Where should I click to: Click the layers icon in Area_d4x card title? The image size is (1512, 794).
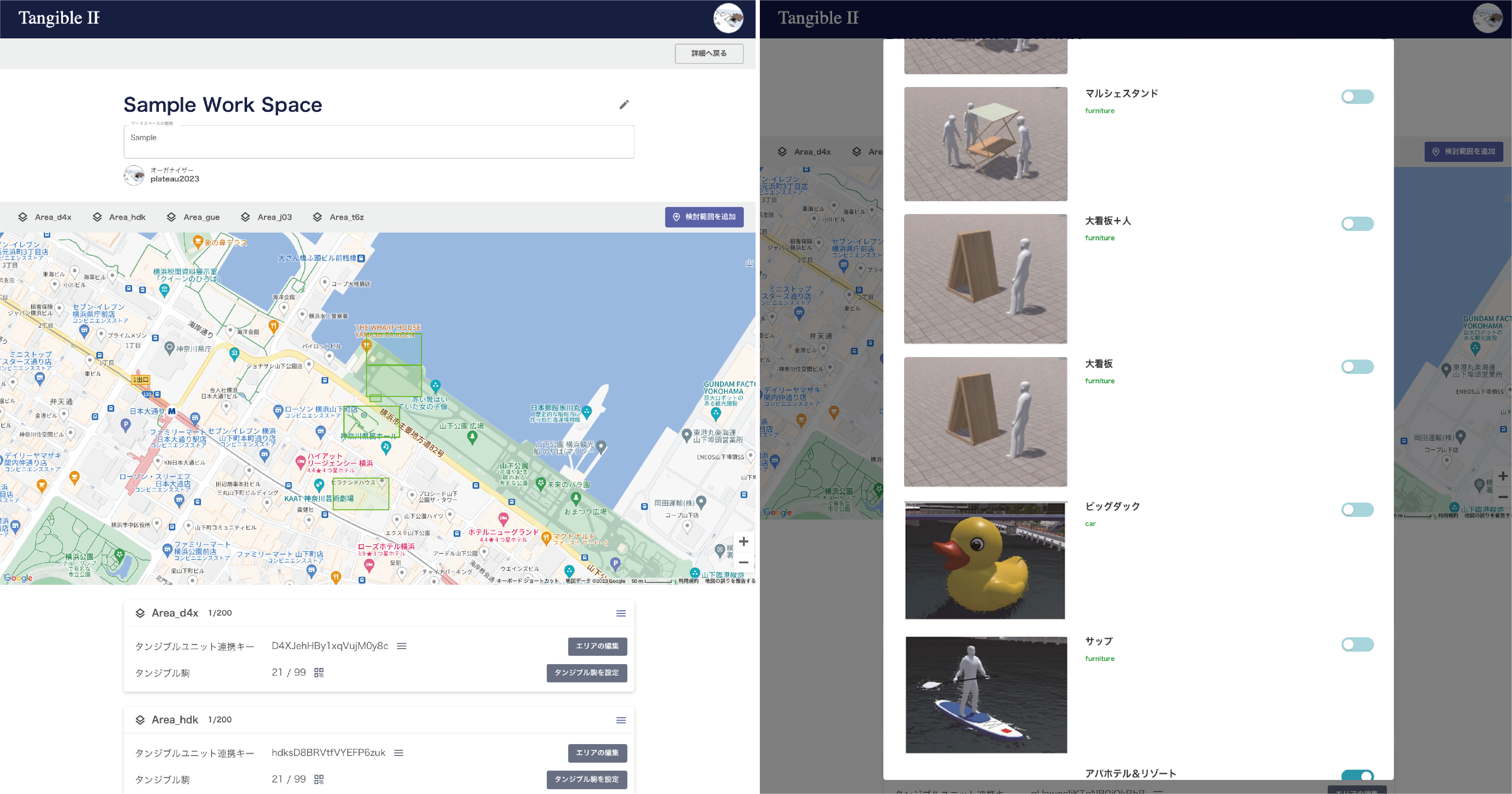point(140,613)
